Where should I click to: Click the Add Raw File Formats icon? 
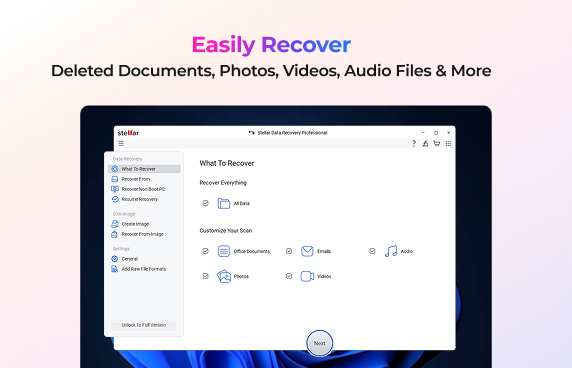tap(115, 269)
